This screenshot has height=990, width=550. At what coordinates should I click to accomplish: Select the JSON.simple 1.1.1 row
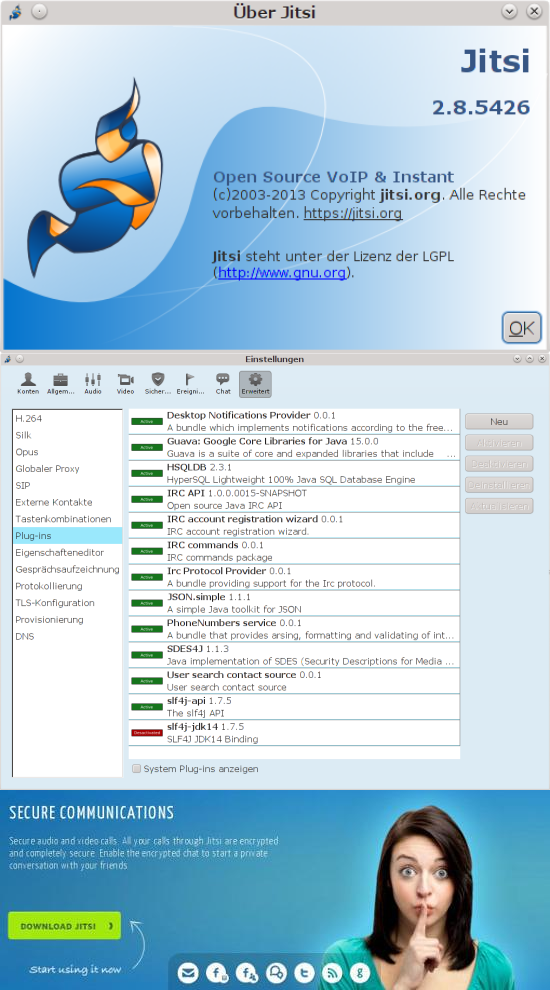coord(294,602)
